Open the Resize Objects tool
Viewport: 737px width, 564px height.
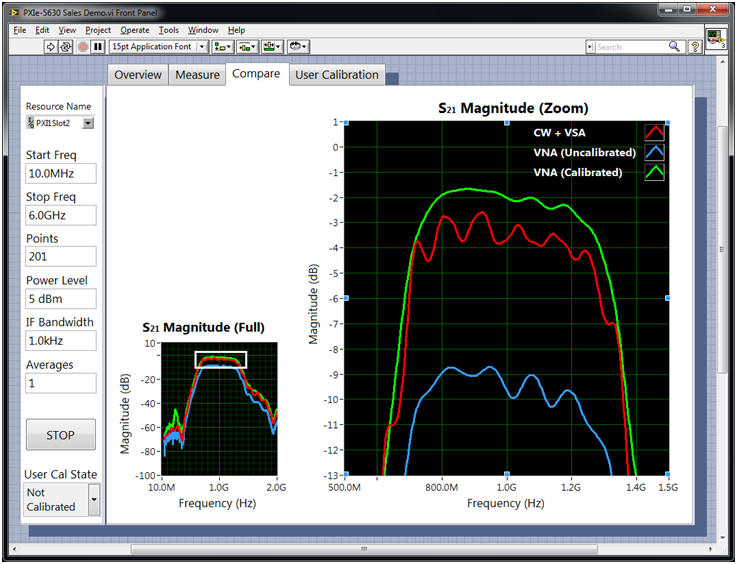[272, 47]
